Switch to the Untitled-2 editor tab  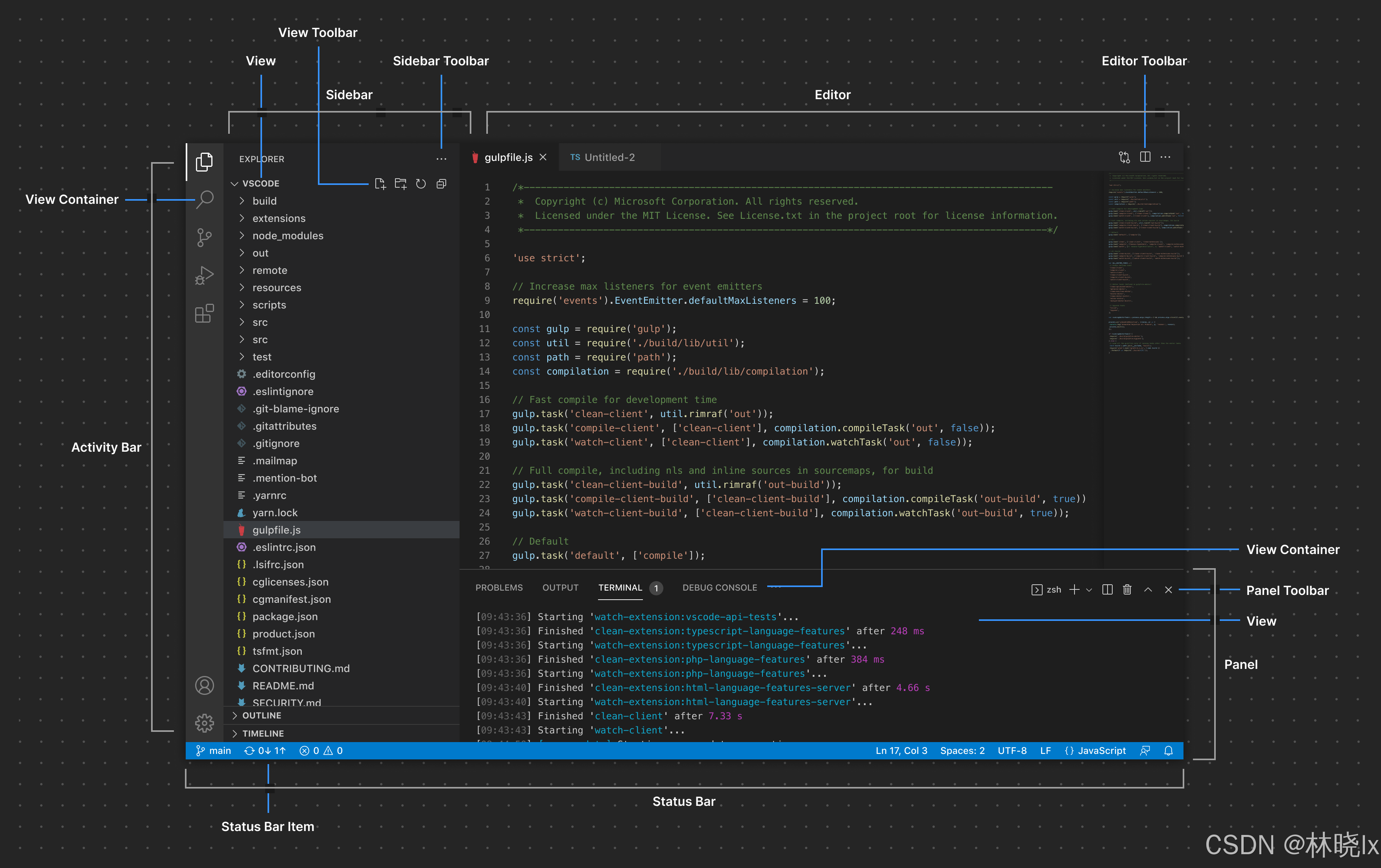click(x=609, y=157)
